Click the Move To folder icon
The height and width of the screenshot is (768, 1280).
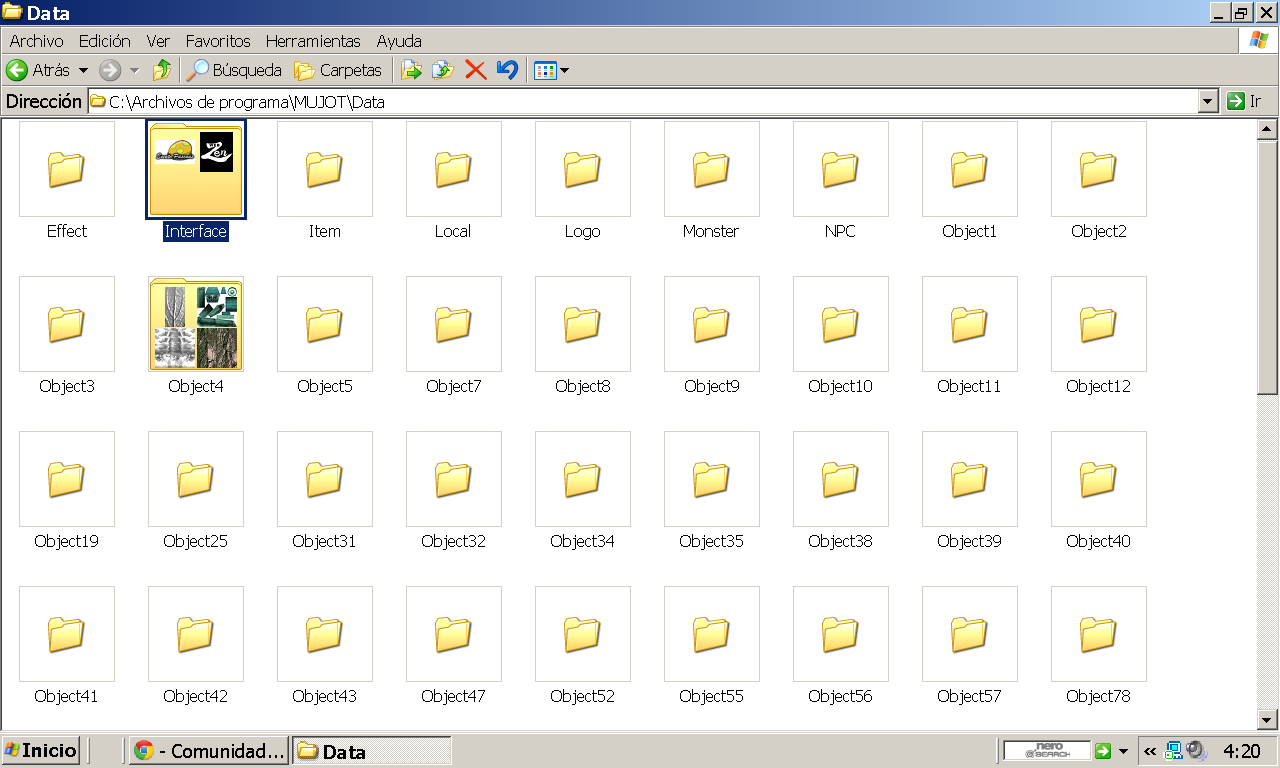[411, 71]
